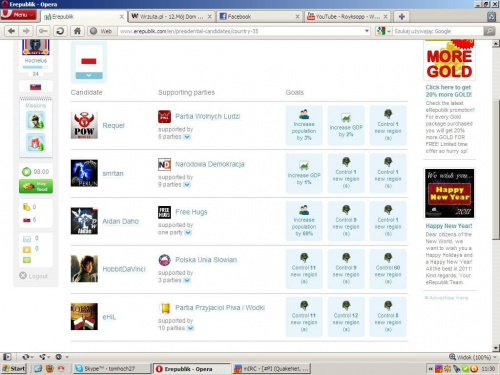Open candidate Aidan Daho profile link
Screen dimensions: 500x375
click(120, 221)
